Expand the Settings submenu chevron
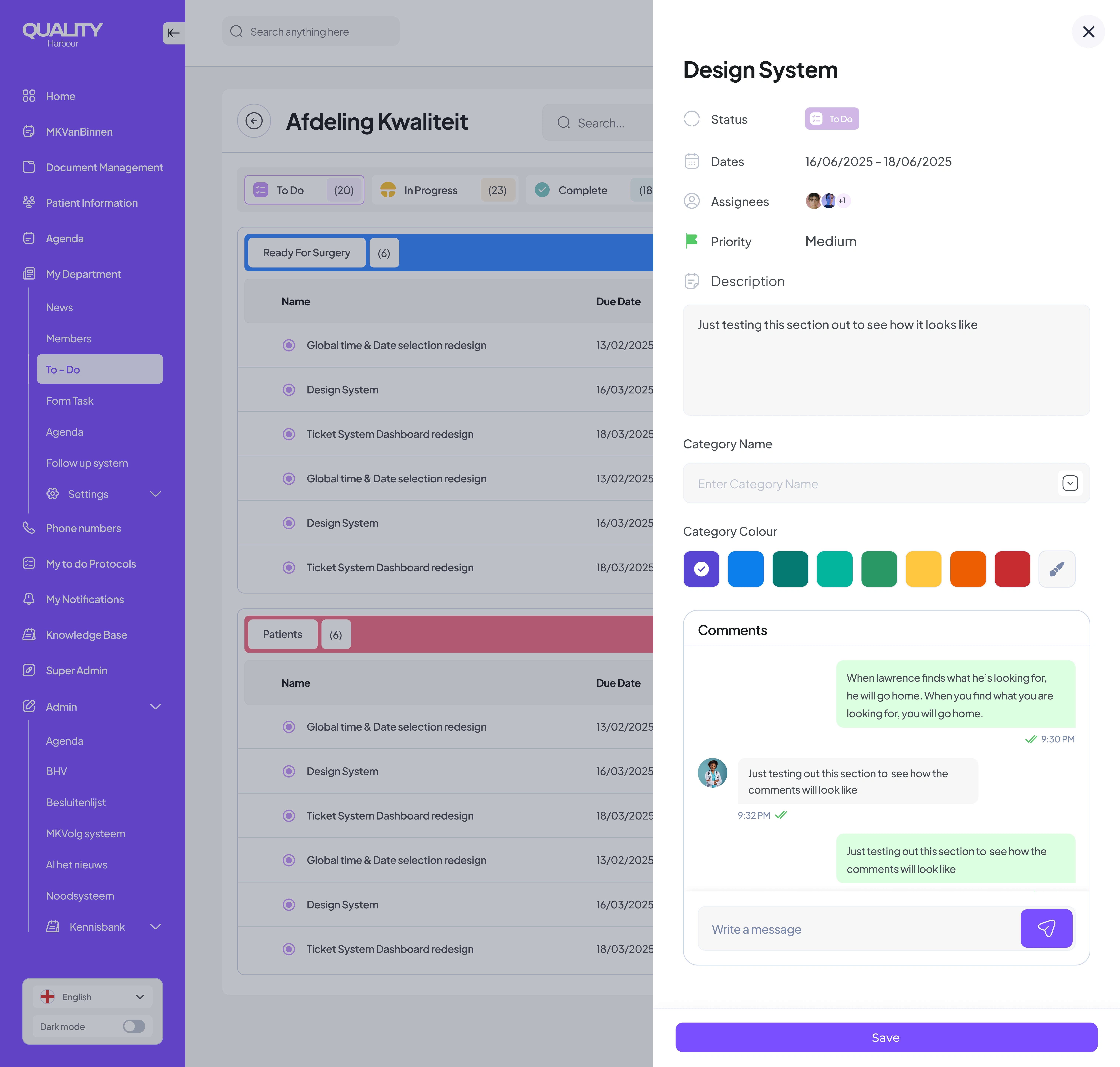 [x=155, y=494]
